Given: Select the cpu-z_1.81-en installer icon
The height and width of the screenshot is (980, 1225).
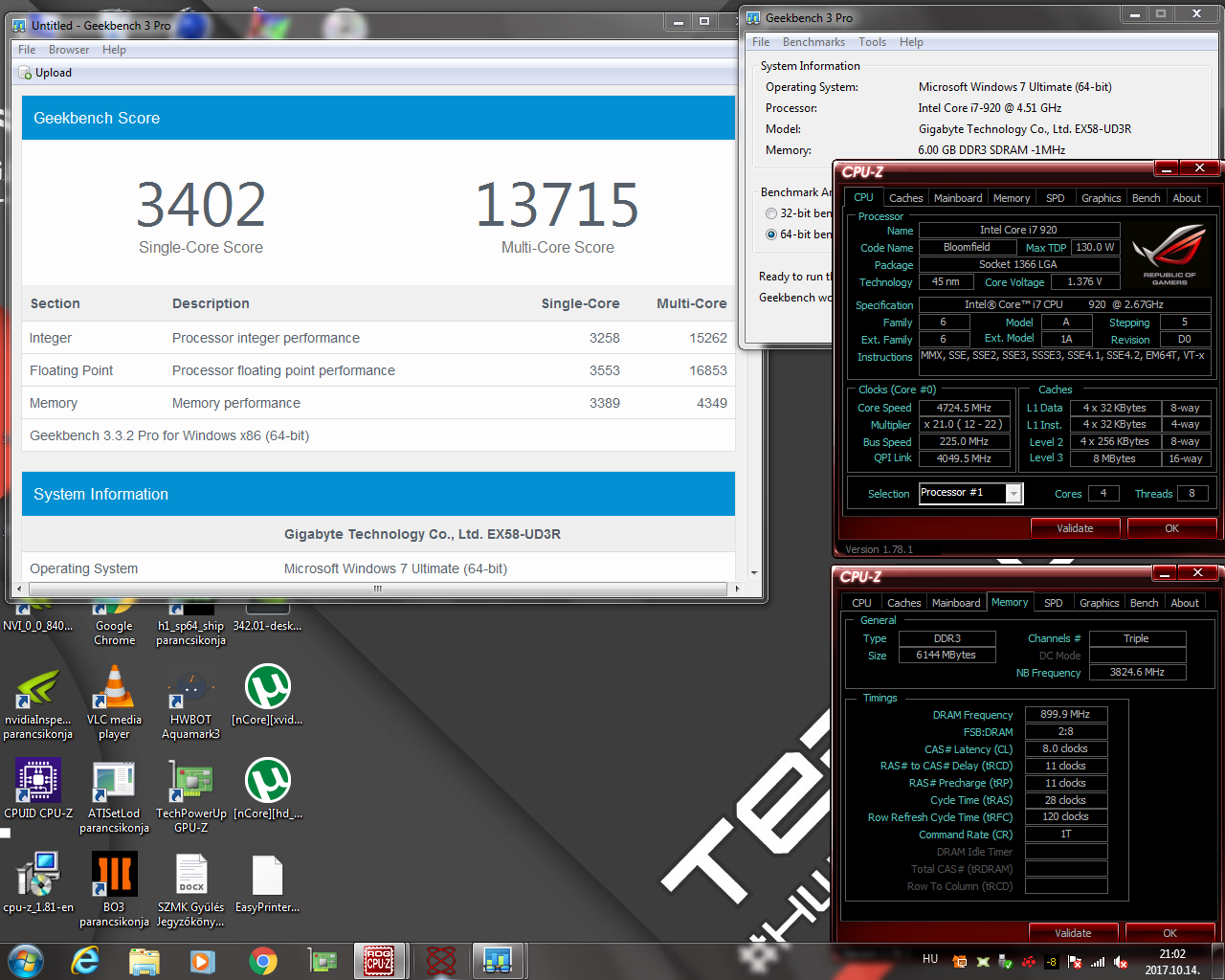Looking at the screenshot, I should pos(37,883).
